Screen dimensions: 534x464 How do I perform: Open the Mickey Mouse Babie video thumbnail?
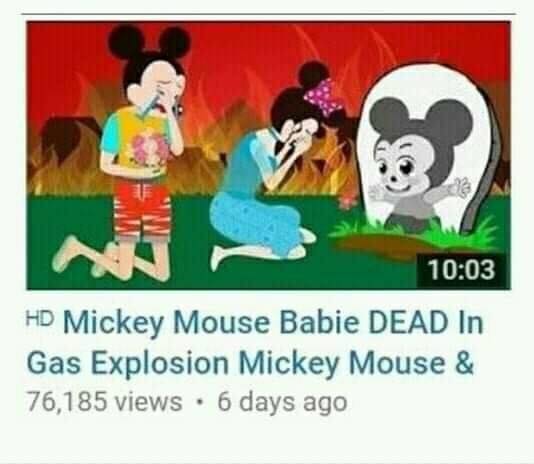(268, 155)
